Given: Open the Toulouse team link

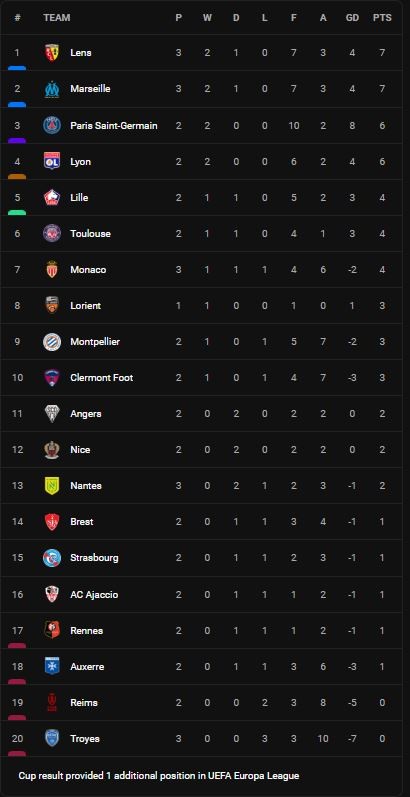Looking at the screenshot, I should coord(90,233).
